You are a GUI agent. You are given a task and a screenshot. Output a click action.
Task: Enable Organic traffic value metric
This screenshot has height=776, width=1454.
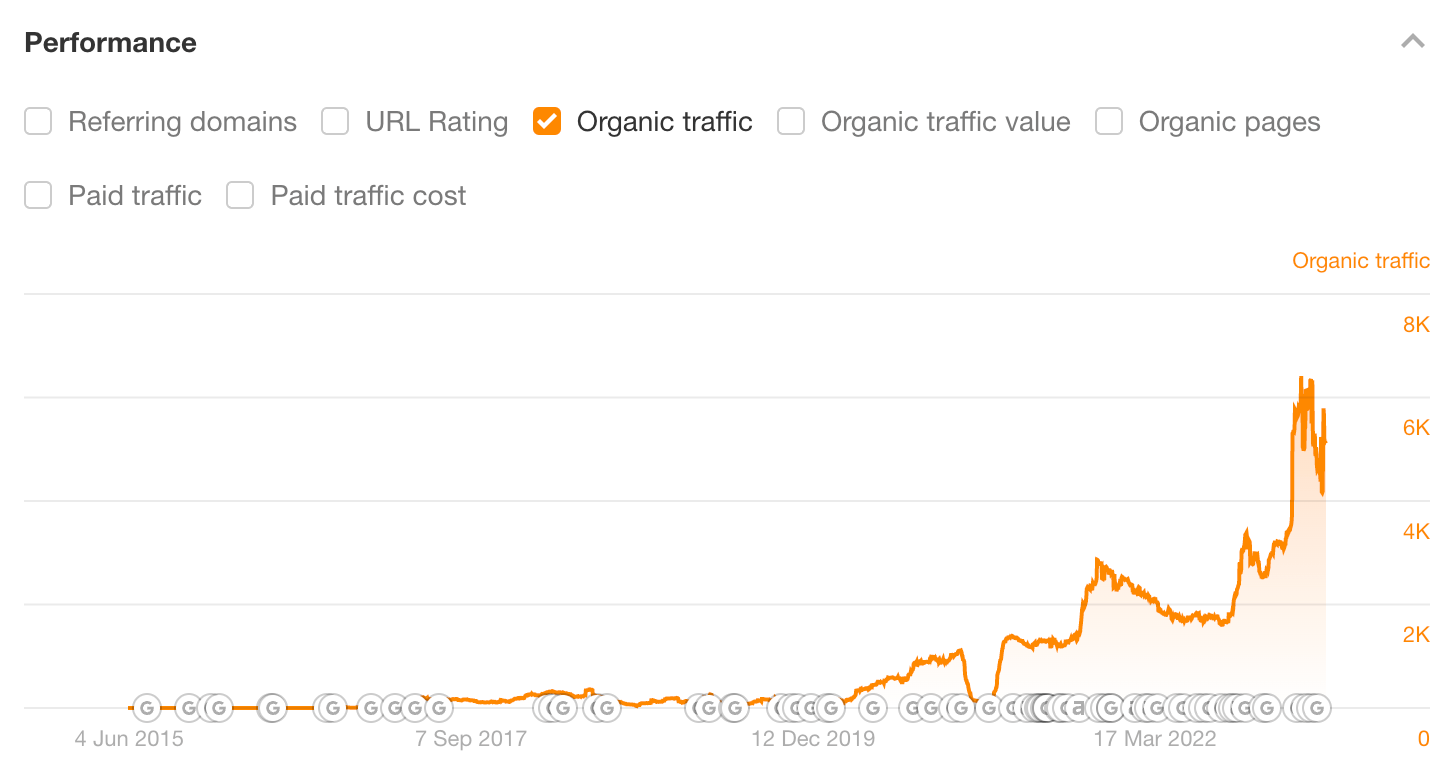(x=791, y=121)
